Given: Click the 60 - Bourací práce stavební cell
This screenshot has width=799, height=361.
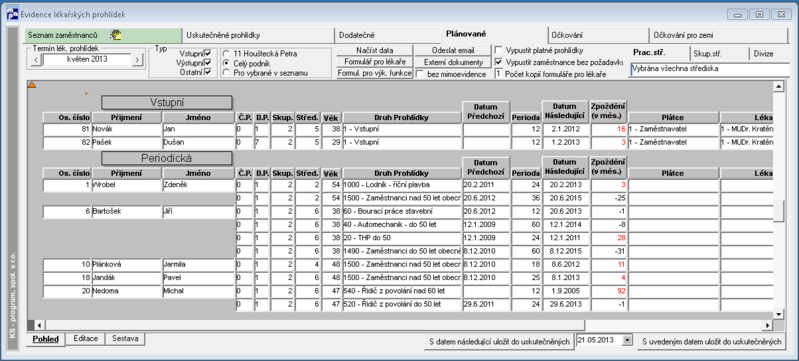Looking at the screenshot, I should [x=402, y=211].
